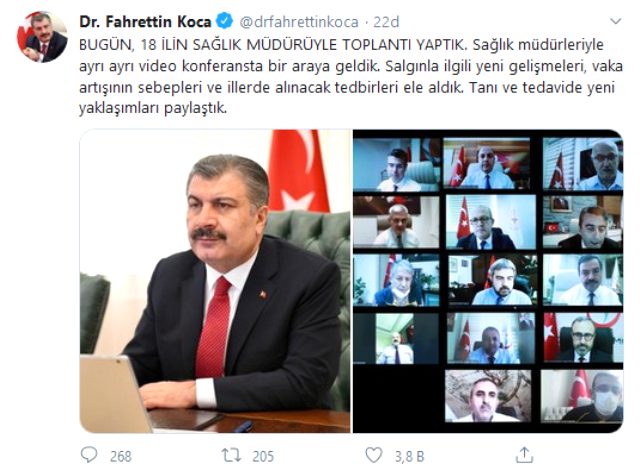Open the video conference grid image
The height and width of the screenshot is (476, 640).
click(x=488, y=281)
